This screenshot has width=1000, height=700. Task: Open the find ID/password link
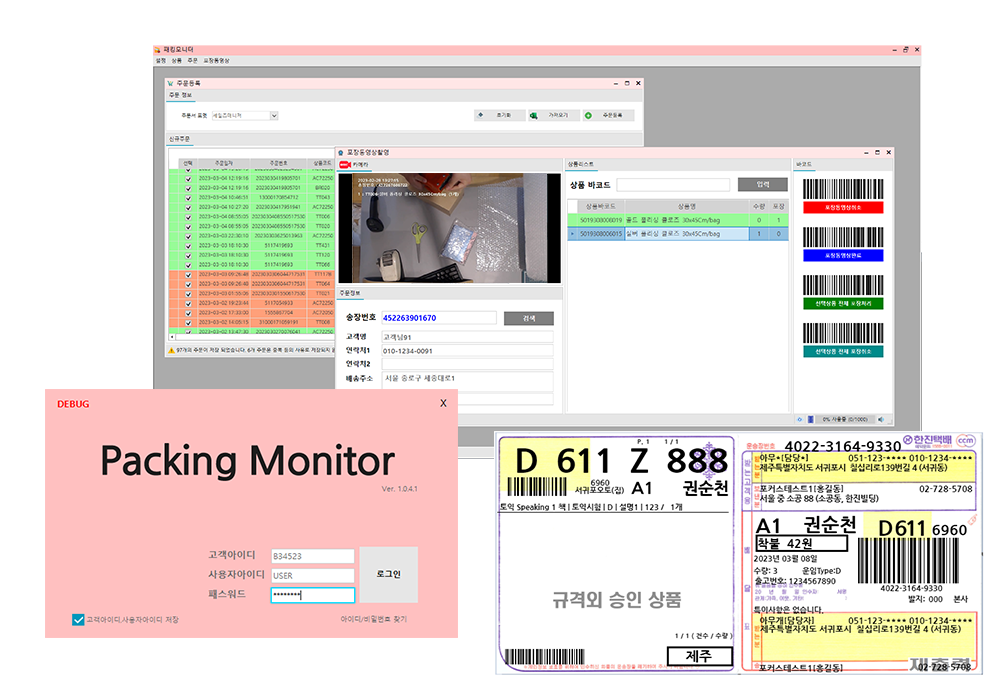click(x=374, y=619)
